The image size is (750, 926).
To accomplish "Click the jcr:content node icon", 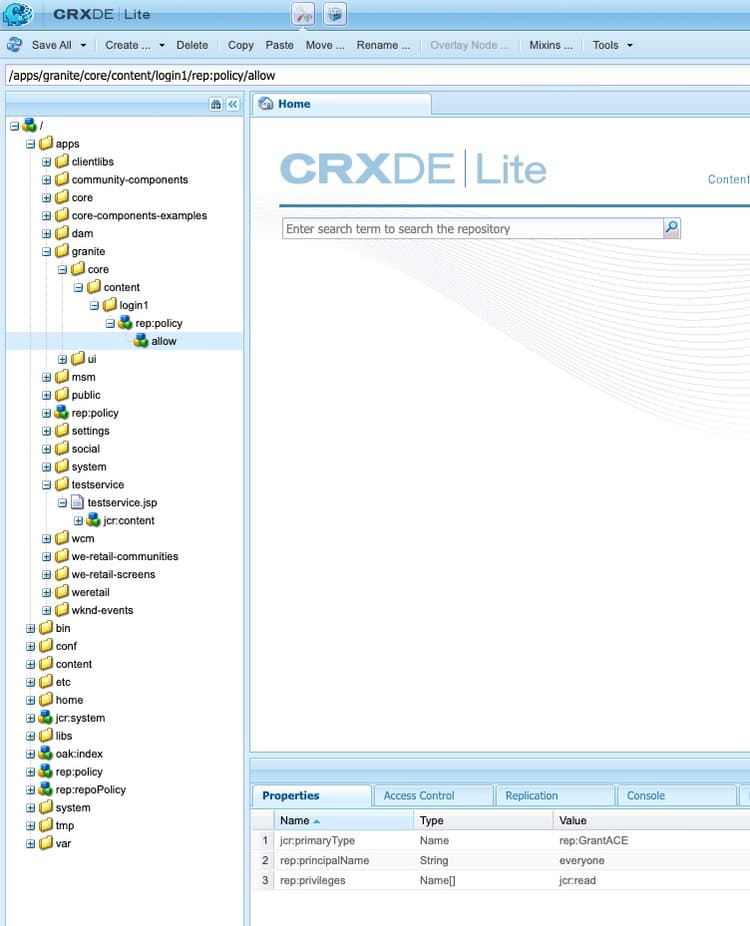I will 93,520.
